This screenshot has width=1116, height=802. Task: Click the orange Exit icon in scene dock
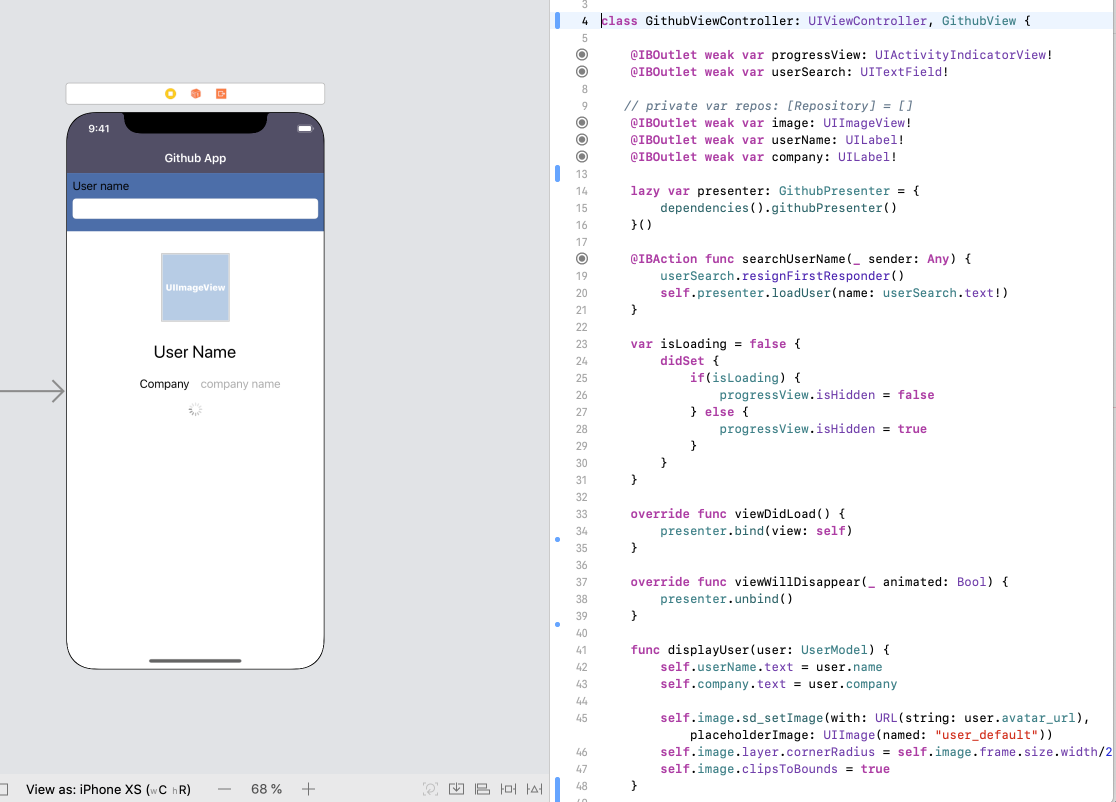point(221,94)
